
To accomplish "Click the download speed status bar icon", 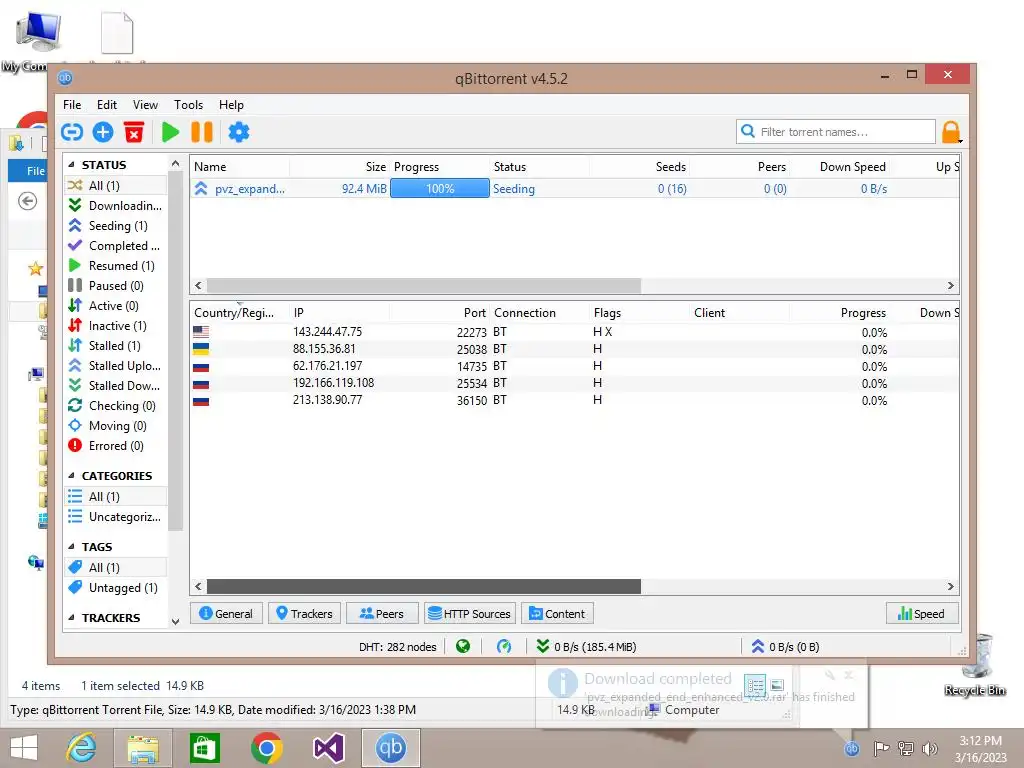I will coord(543,647).
